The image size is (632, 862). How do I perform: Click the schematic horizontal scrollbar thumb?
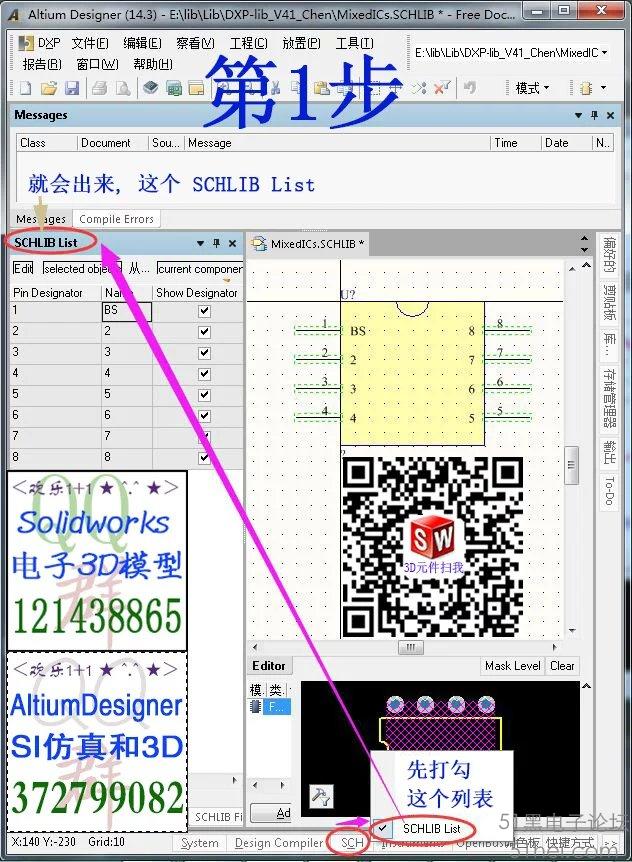click(411, 647)
